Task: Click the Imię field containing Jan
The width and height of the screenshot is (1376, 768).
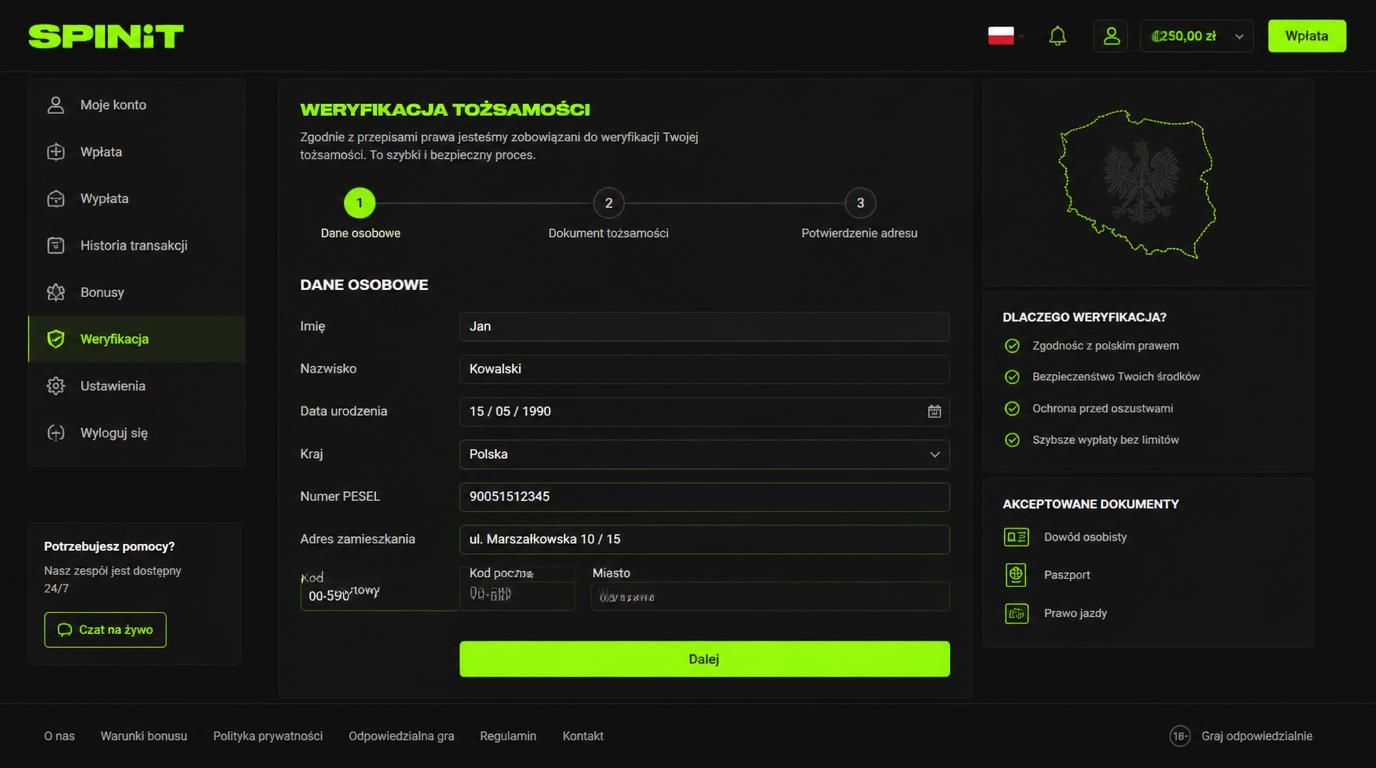Action: click(704, 326)
